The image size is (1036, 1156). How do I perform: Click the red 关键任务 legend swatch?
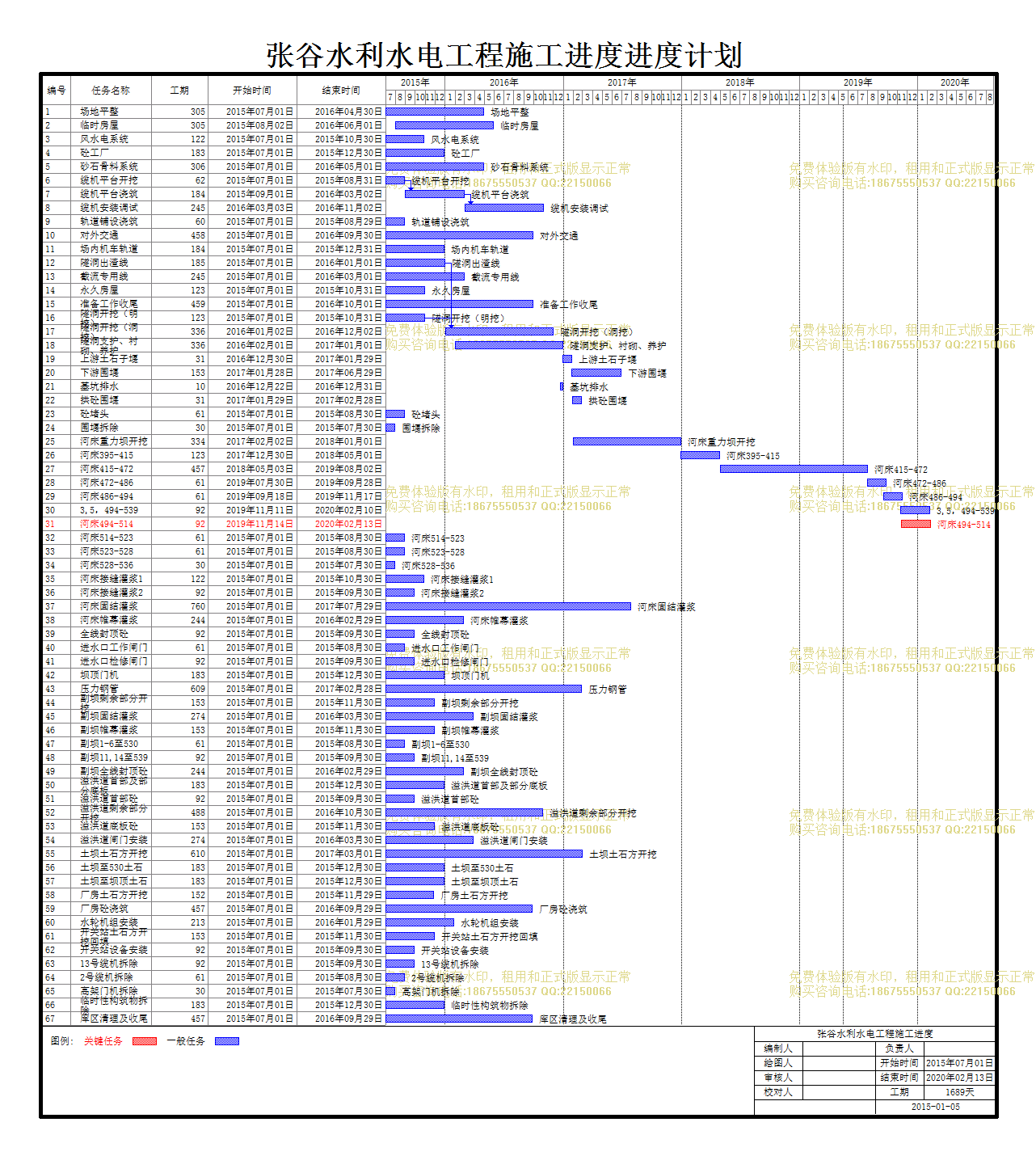(x=145, y=1041)
